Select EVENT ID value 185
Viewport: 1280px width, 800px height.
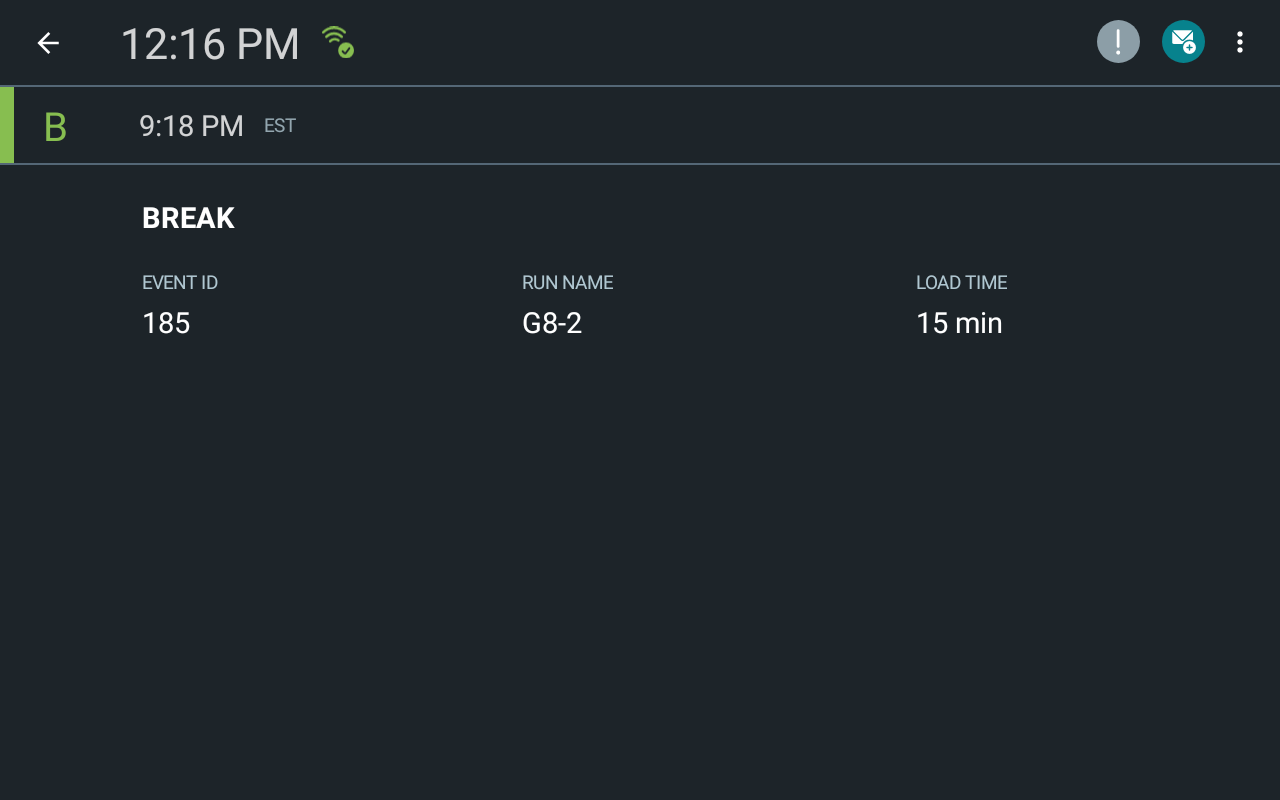[x=166, y=322]
